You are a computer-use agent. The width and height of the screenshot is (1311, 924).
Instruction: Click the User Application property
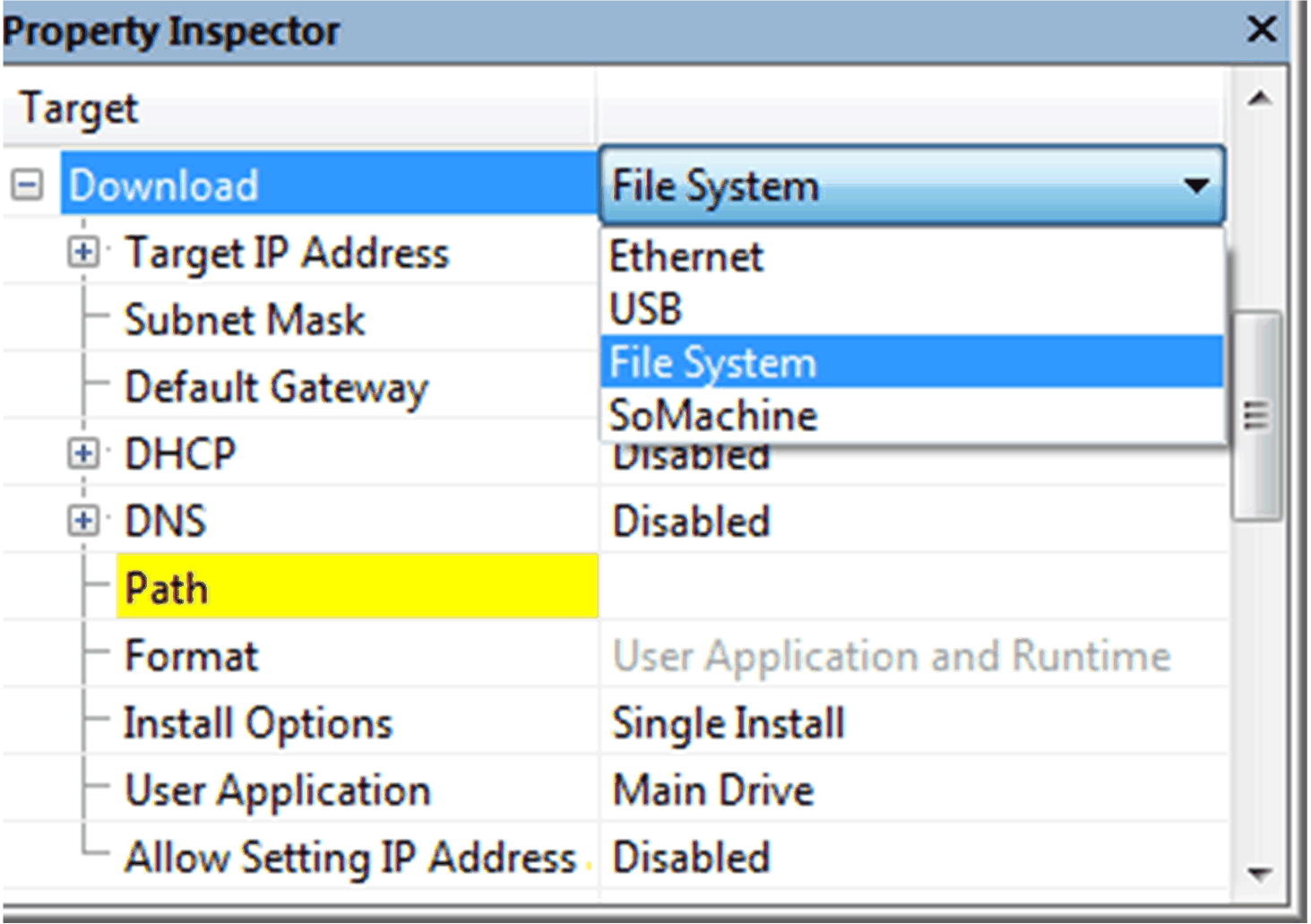pyautogui.click(x=278, y=790)
